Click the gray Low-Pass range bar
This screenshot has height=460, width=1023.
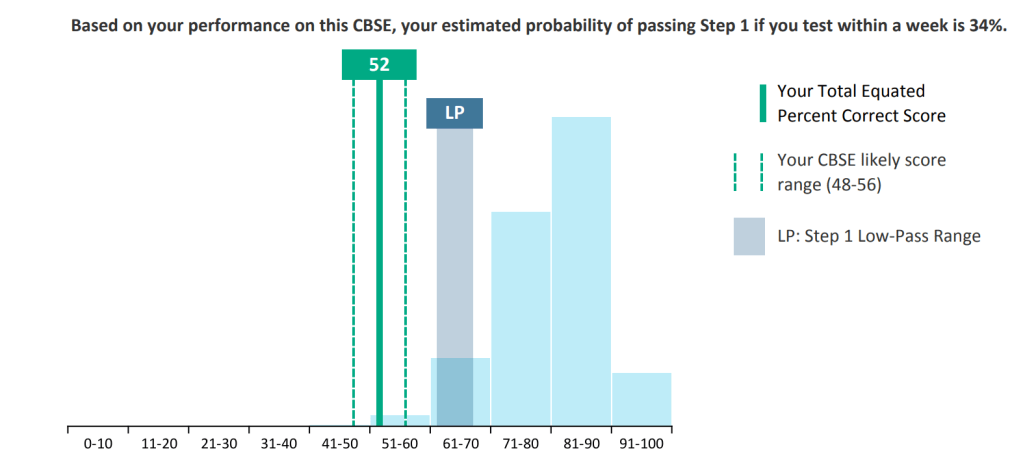(455, 242)
